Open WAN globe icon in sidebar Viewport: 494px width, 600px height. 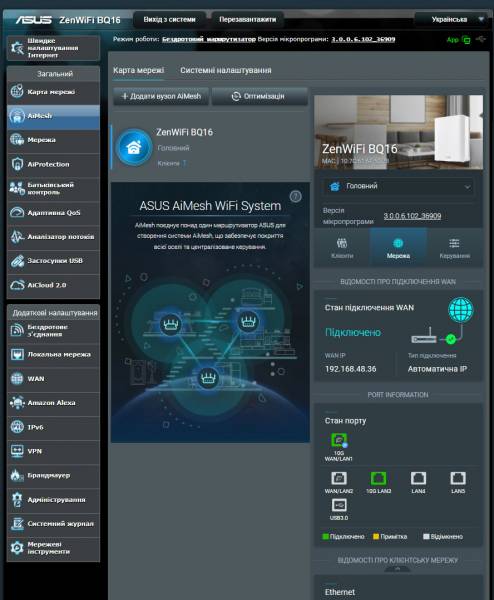17,378
